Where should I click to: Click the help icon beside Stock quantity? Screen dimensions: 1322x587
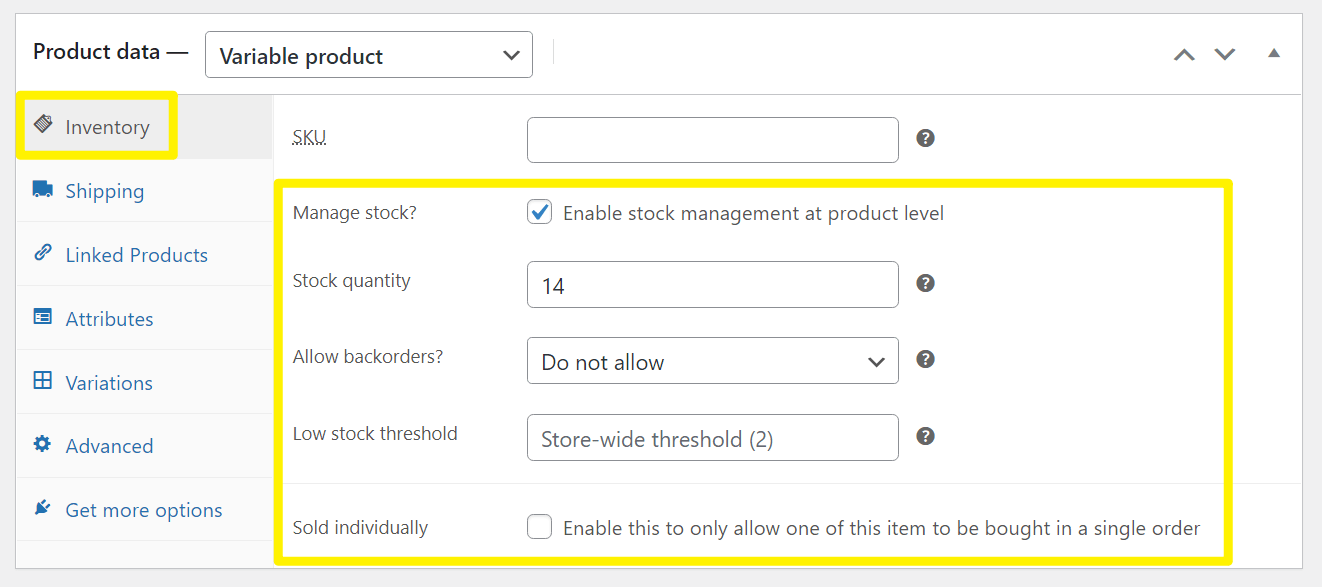[926, 283]
